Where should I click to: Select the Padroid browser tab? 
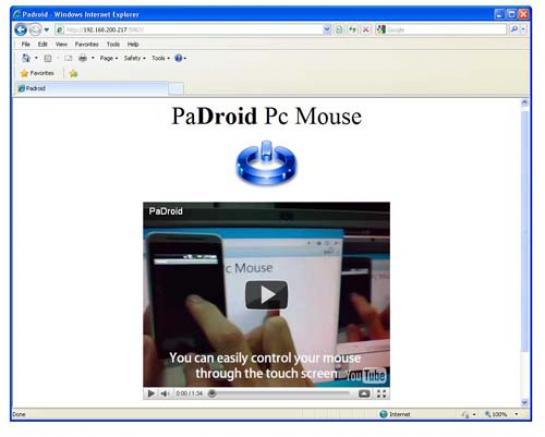pos(92,89)
